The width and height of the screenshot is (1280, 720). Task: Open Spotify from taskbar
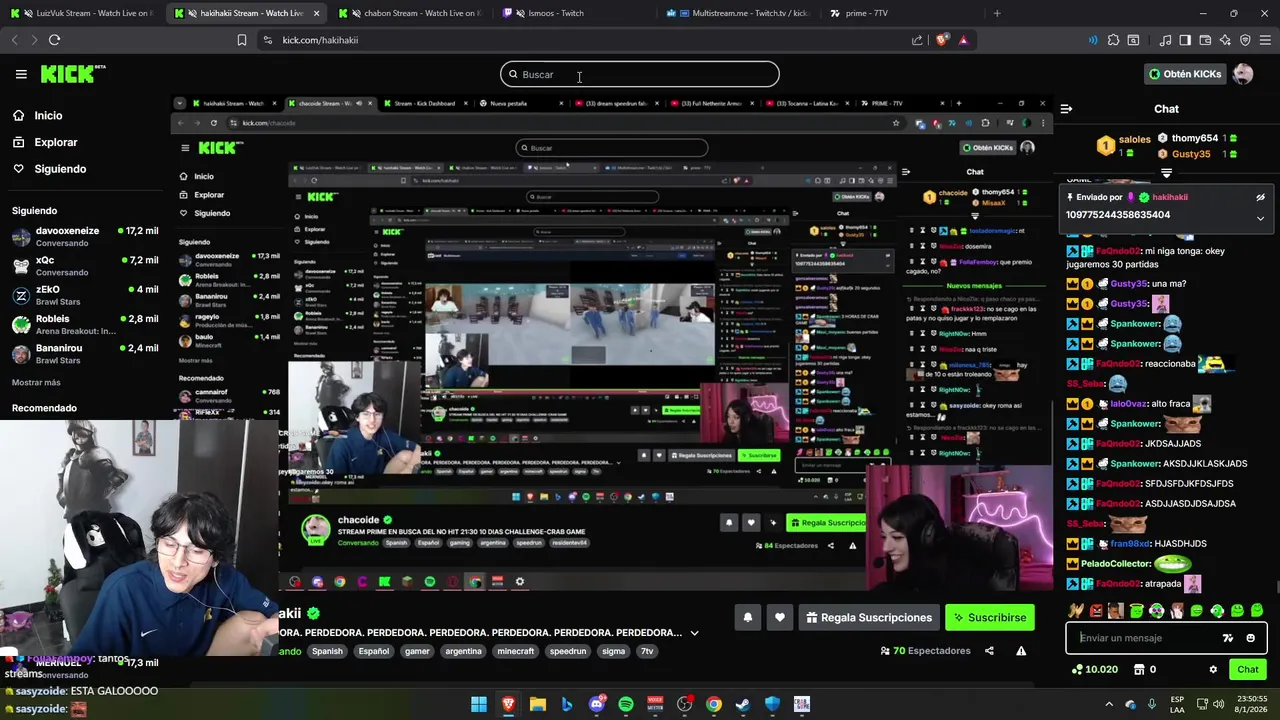[x=626, y=705]
